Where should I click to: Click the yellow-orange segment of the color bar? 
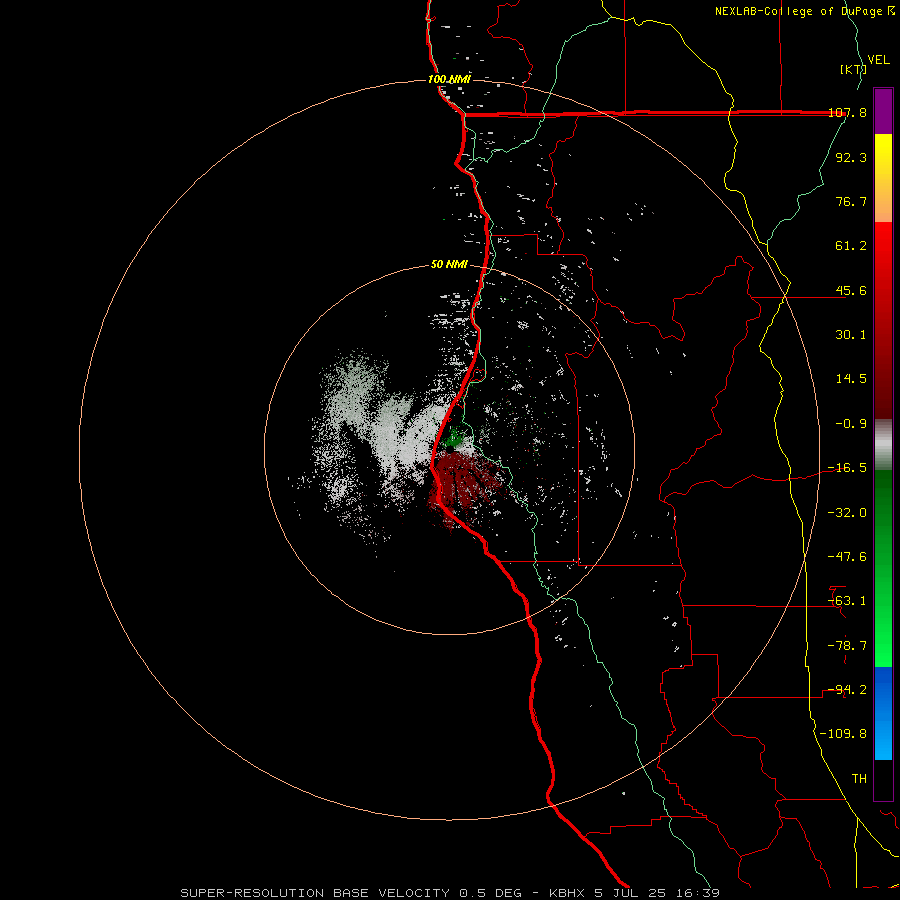point(883,178)
